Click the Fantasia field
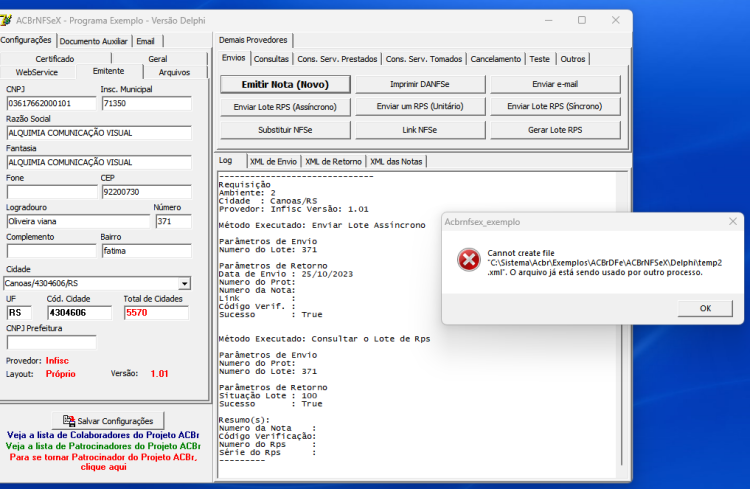Viewport: 750px width, 489px height. 99,162
